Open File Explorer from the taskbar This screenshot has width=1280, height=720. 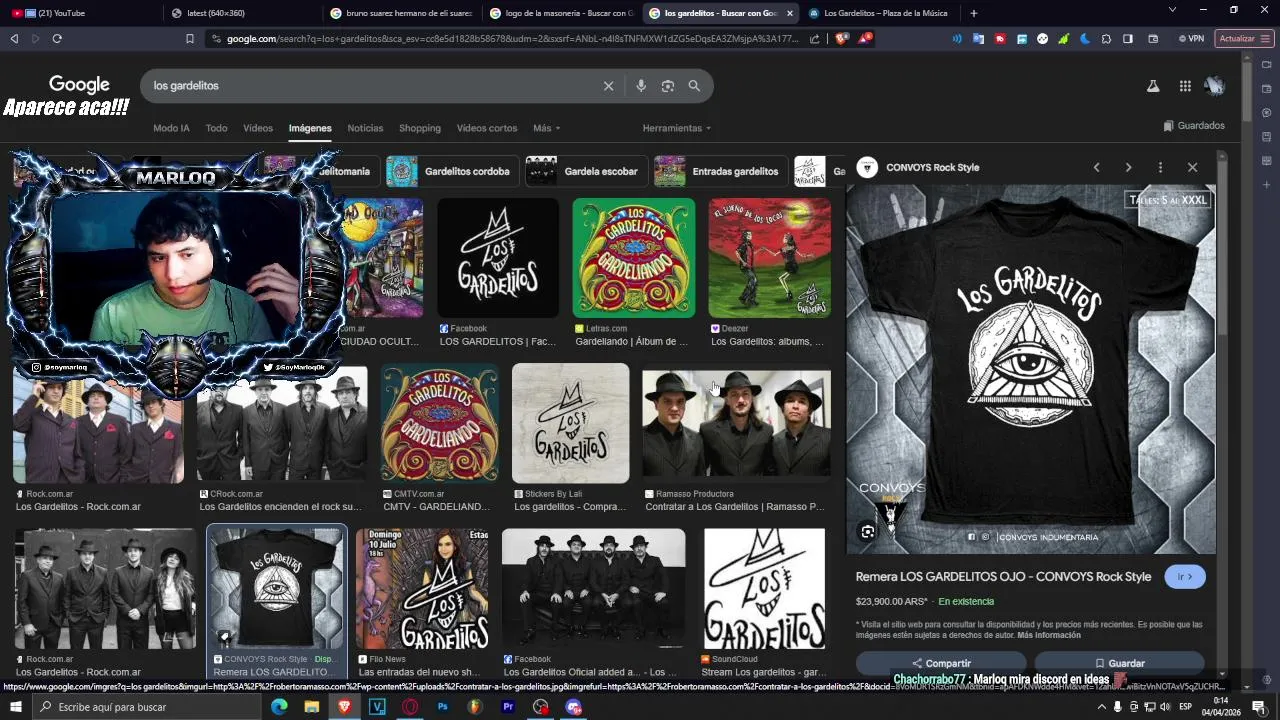pos(312,707)
